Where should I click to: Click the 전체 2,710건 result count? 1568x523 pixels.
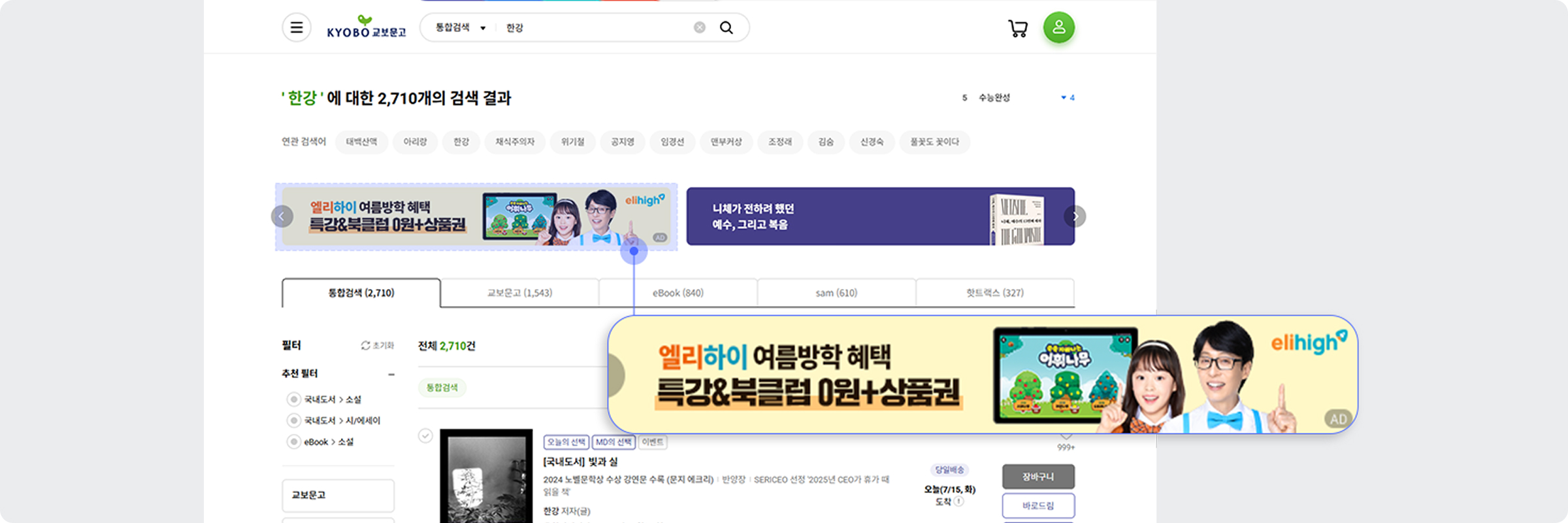point(447,346)
